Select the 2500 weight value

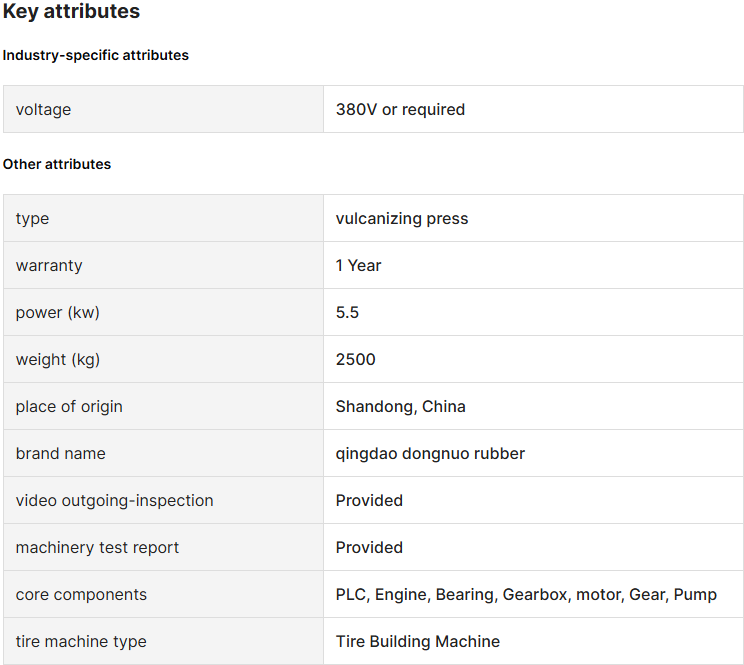click(x=355, y=360)
